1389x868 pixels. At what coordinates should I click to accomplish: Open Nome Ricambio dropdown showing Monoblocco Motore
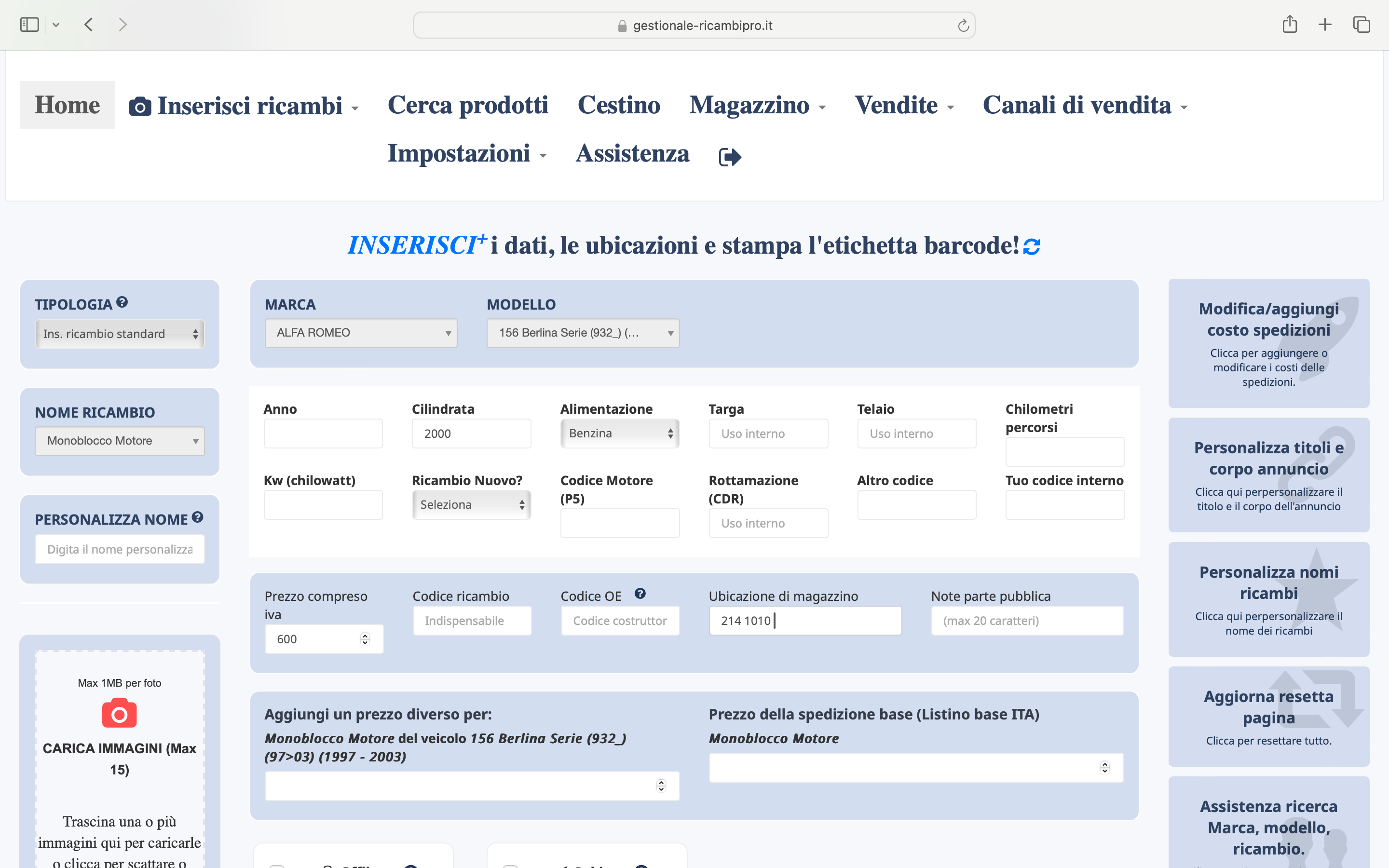(x=120, y=441)
